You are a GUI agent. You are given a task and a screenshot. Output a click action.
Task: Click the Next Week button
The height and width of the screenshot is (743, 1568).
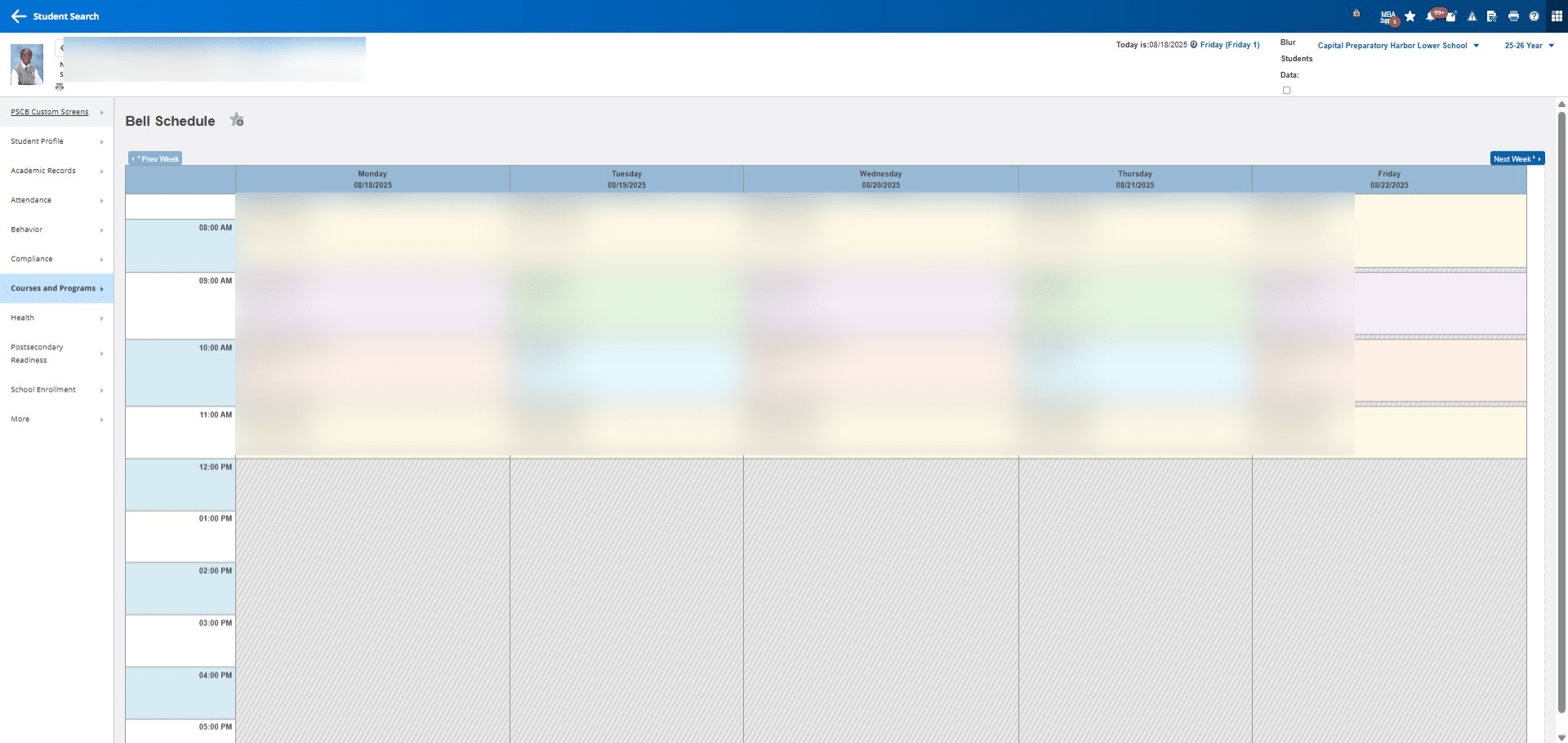(1517, 158)
